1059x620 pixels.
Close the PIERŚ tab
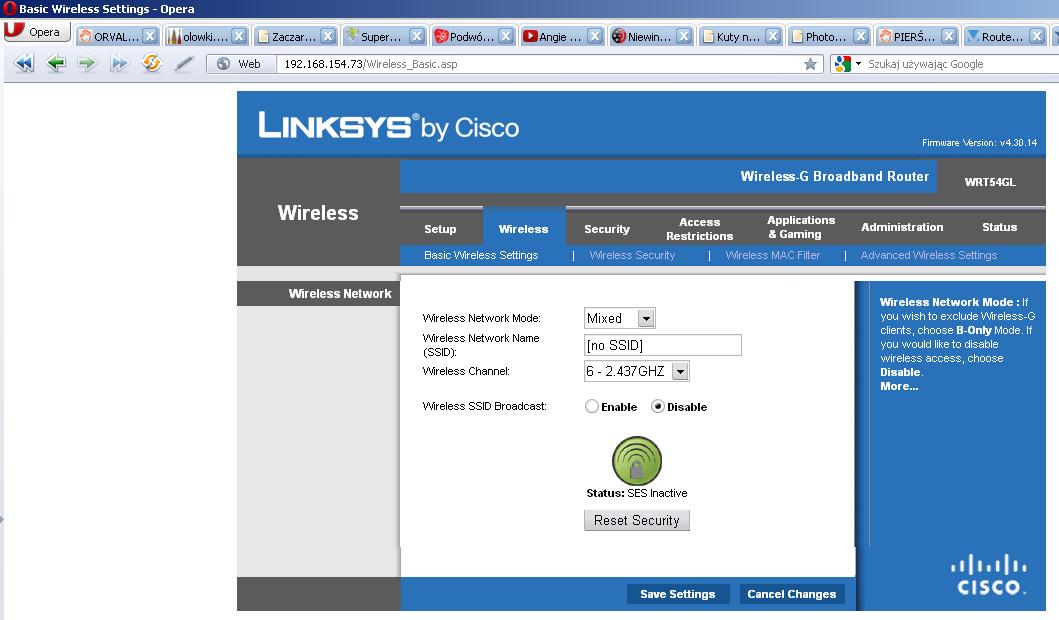(949, 36)
